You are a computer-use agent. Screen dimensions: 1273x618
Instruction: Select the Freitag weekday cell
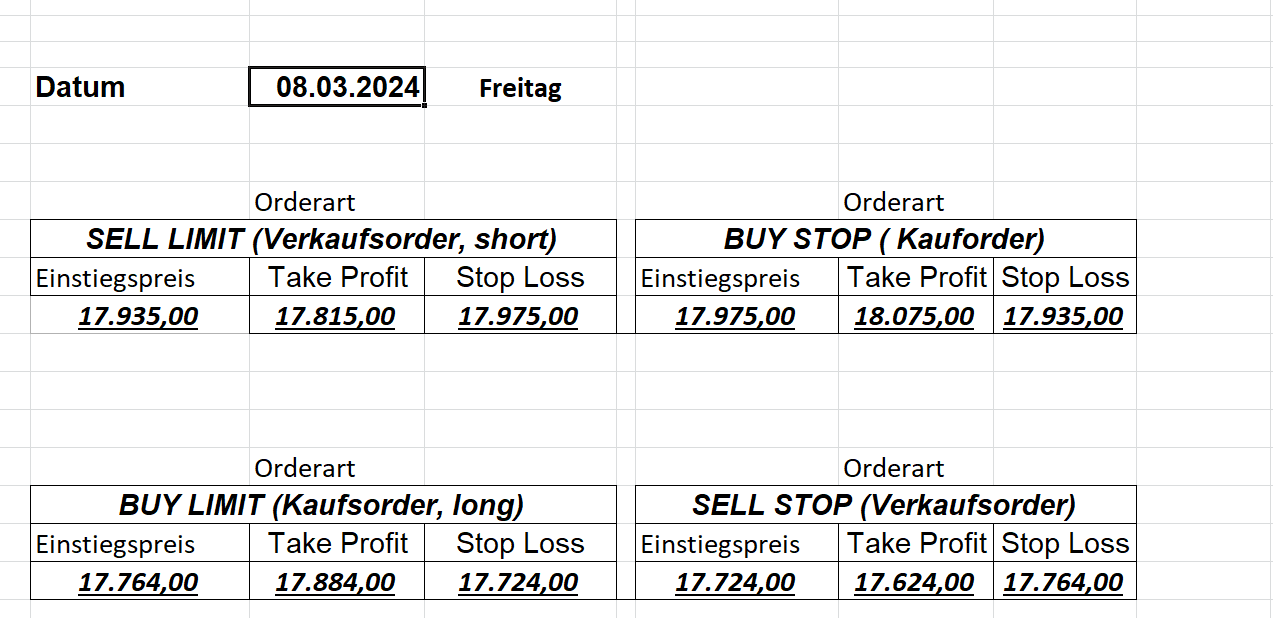(520, 88)
